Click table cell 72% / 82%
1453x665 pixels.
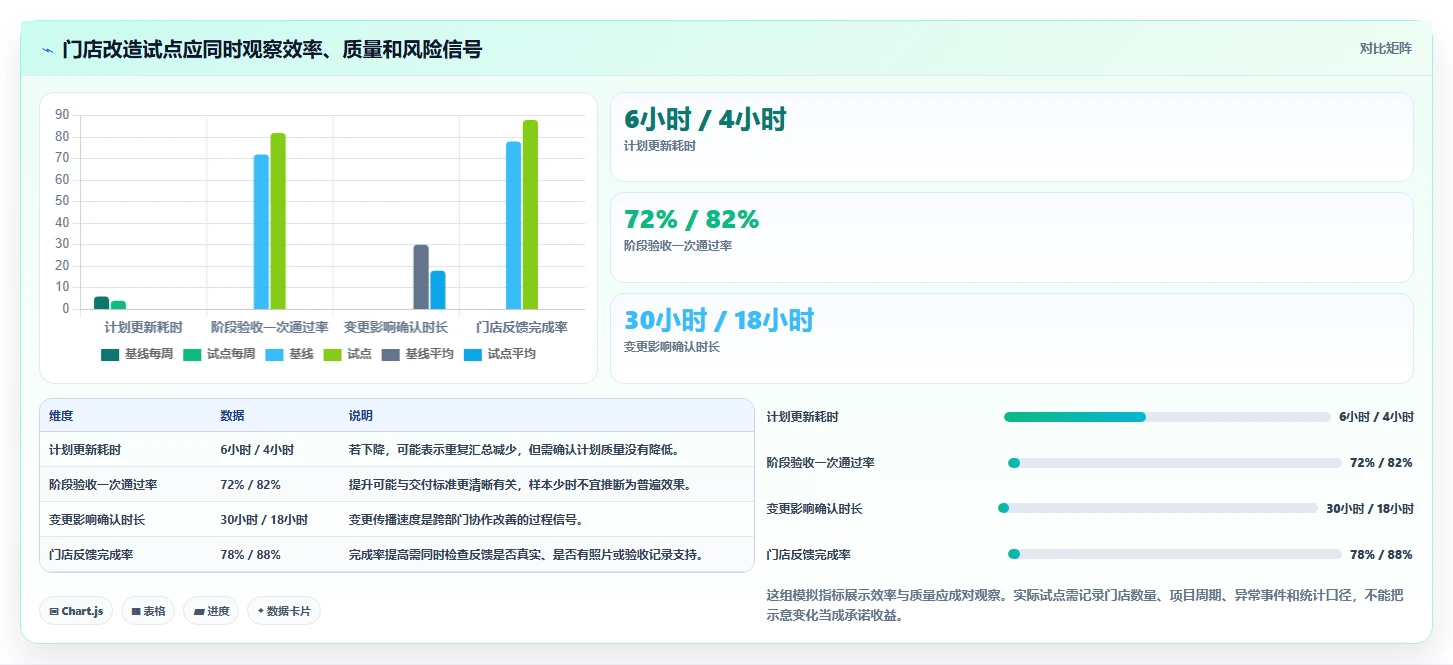(x=251, y=485)
